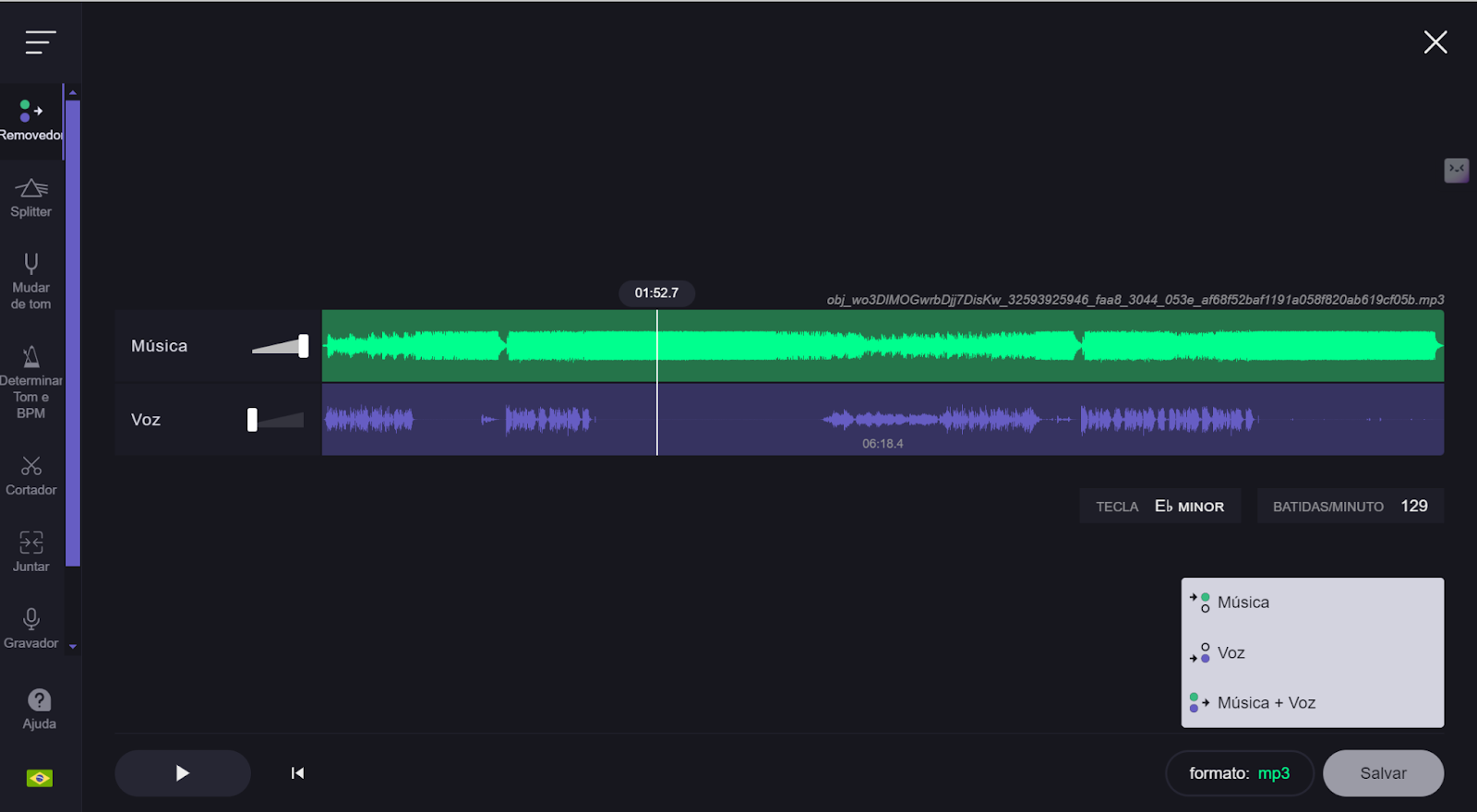Choose Voz only in the save menu
Viewport: 1477px width, 812px height.
pos(1313,652)
